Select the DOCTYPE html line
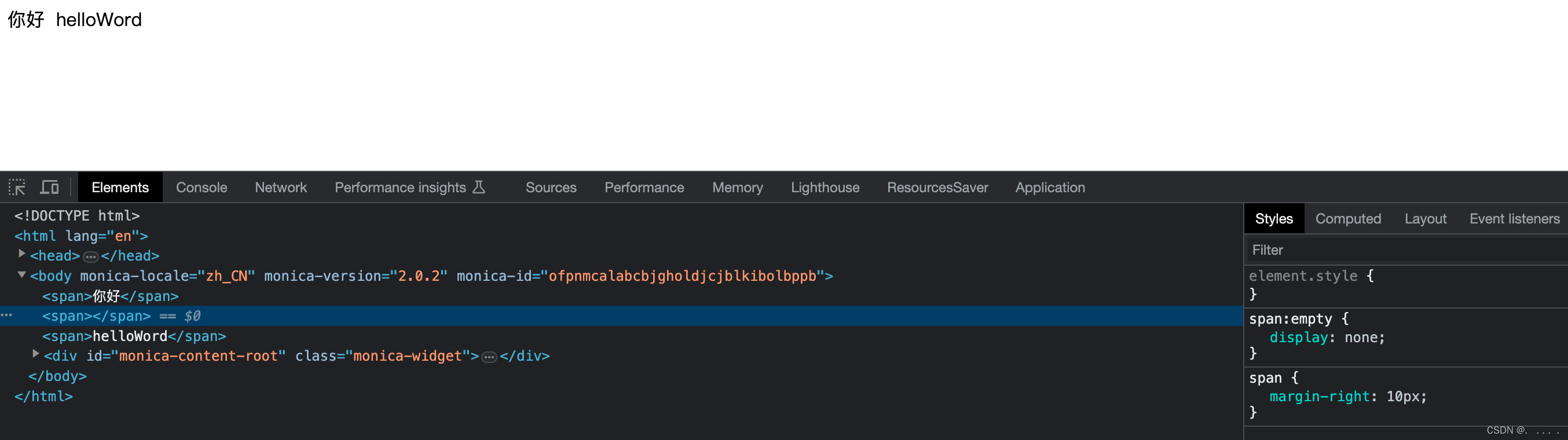Screen dimensions: 1568x440 point(78,215)
